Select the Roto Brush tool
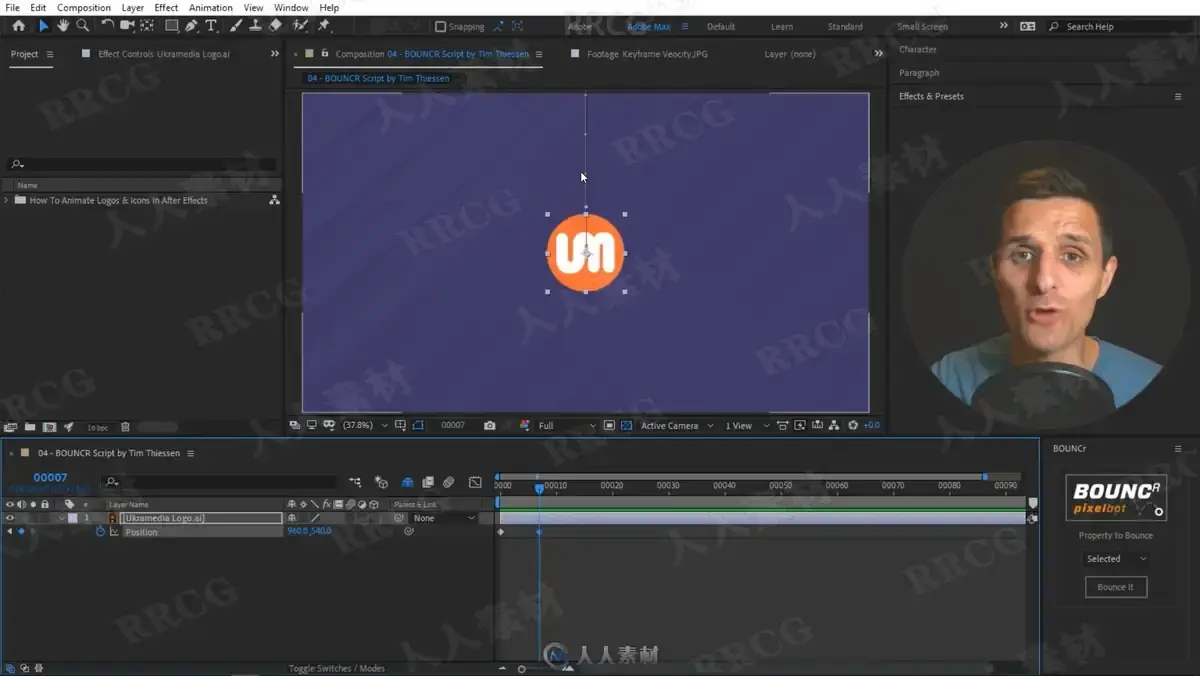The image size is (1200, 676). click(299, 26)
